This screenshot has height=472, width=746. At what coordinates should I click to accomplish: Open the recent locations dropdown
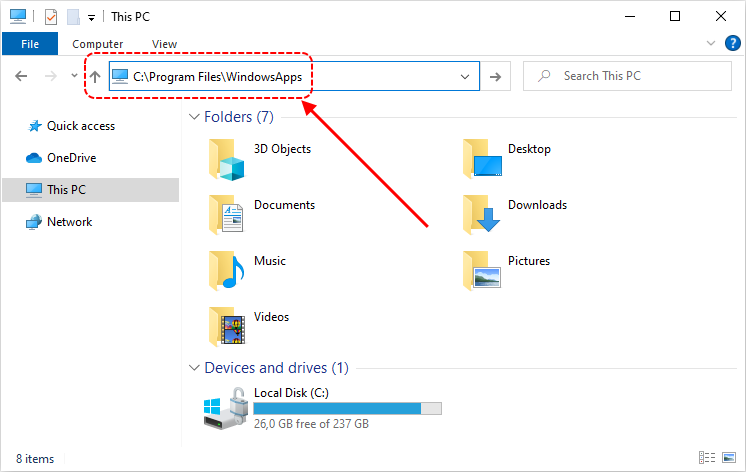74,76
